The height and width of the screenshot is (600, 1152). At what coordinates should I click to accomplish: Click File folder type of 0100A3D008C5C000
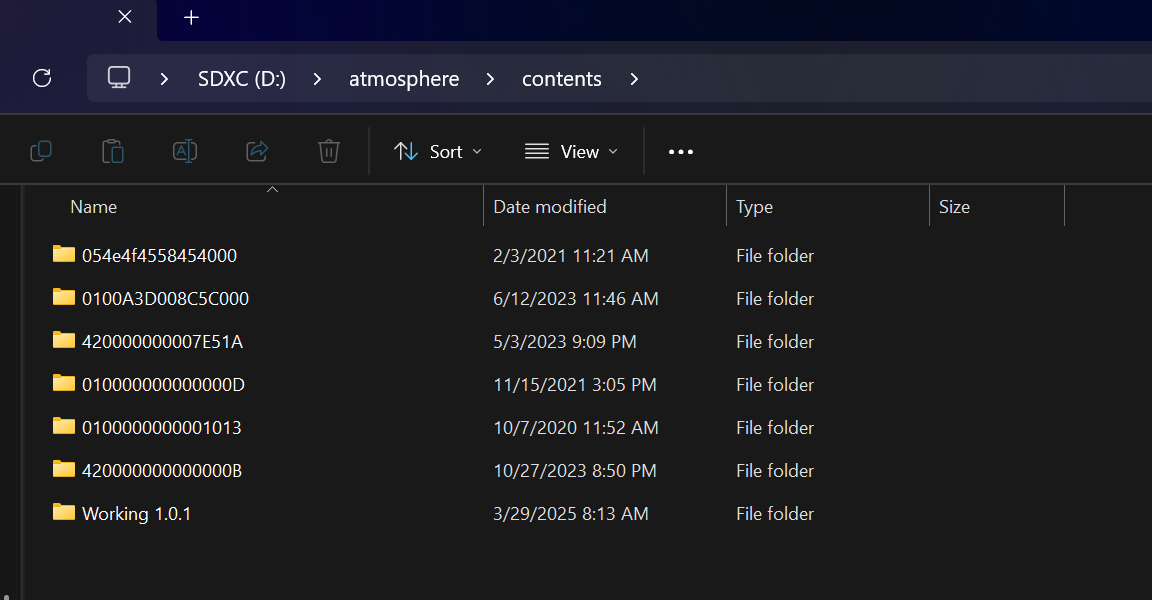(x=775, y=299)
